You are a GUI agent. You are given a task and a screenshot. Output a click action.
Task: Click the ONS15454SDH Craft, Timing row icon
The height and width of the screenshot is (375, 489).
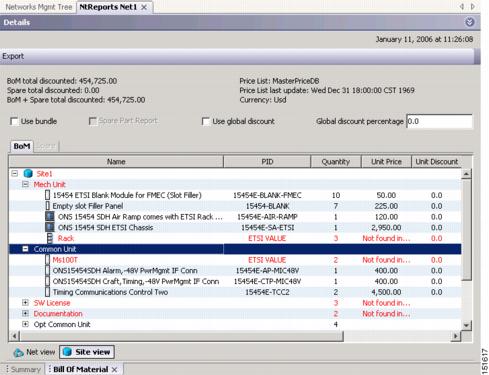48,281
